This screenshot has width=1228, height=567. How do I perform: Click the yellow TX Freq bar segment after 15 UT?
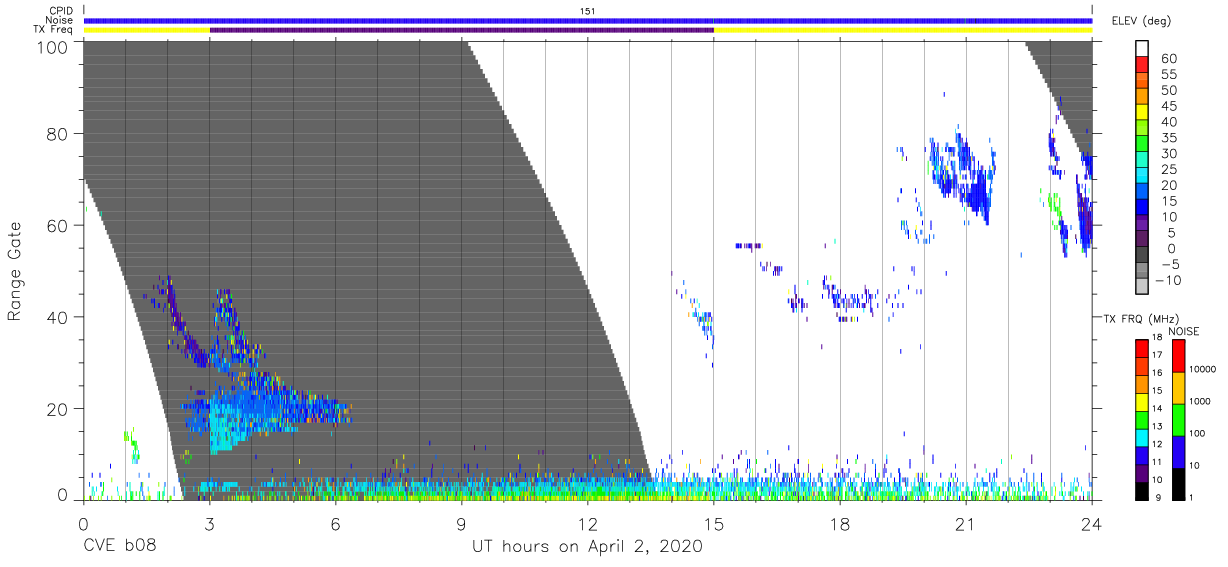click(903, 30)
